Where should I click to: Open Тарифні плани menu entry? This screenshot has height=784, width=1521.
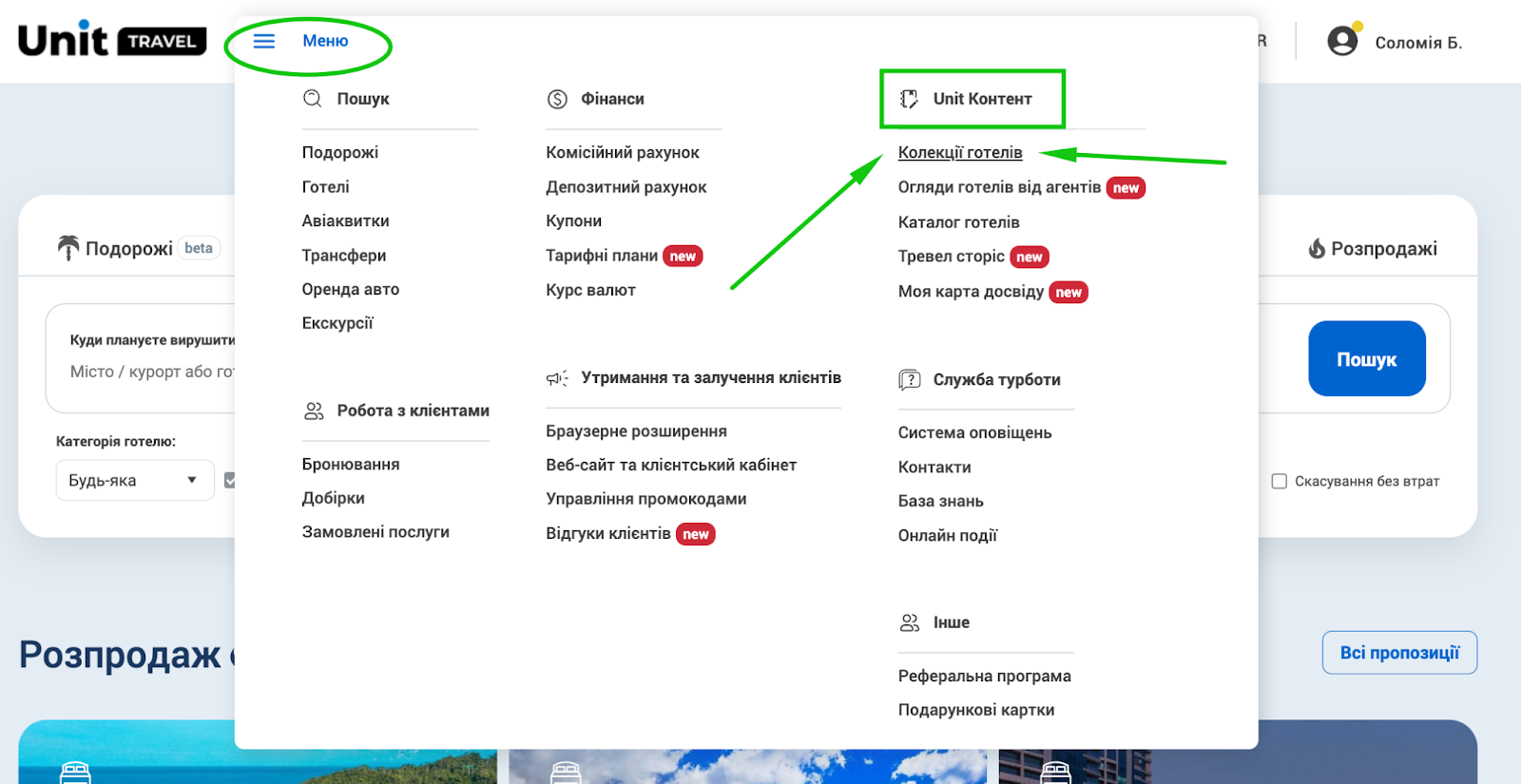[x=602, y=256]
